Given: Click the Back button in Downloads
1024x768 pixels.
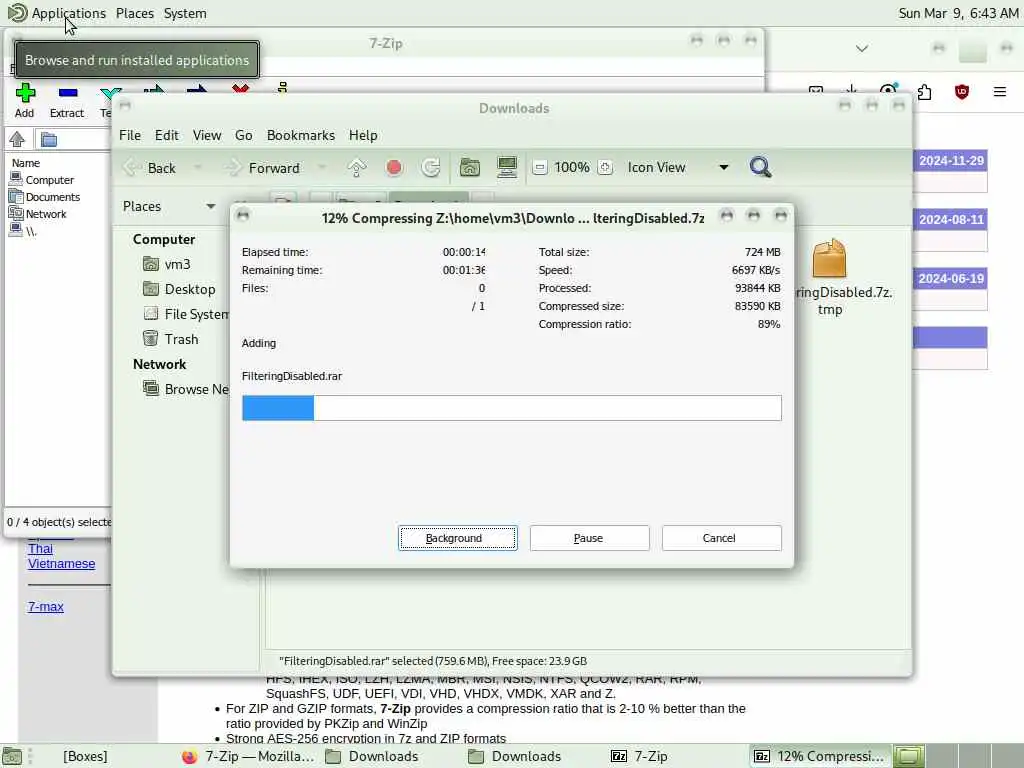Looking at the screenshot, I should pyautogui.click(x=152, y=168).
